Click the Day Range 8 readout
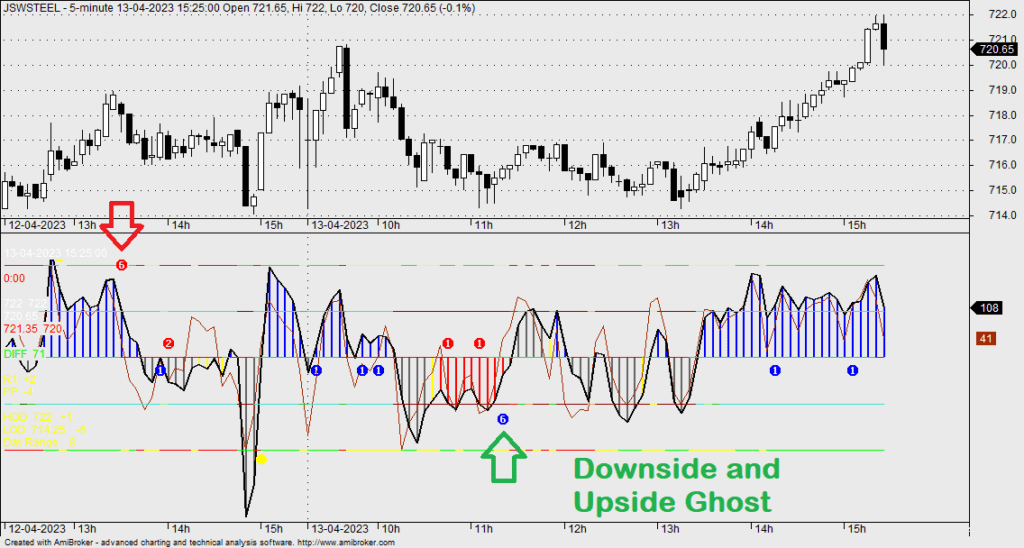This screenshot has height=548, width=1024. click(x=39, y=442)
